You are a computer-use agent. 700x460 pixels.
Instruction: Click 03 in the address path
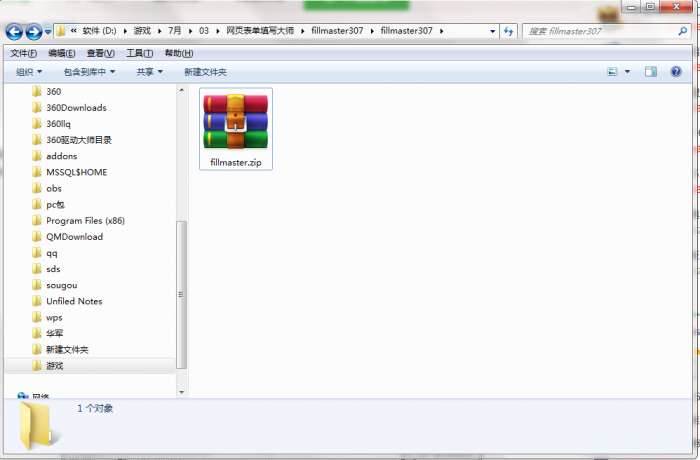tap(204, 31)
